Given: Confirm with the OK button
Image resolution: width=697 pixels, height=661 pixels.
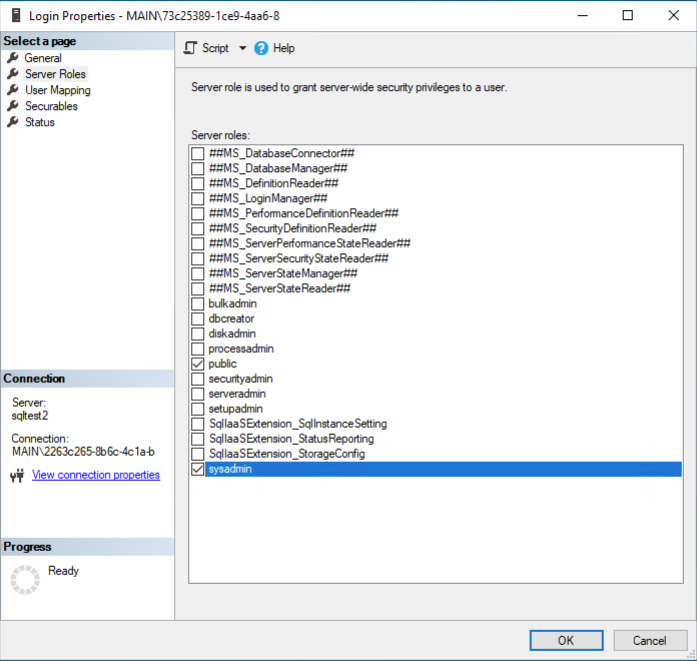Looking at the screenshot, I should coord(566,641).
